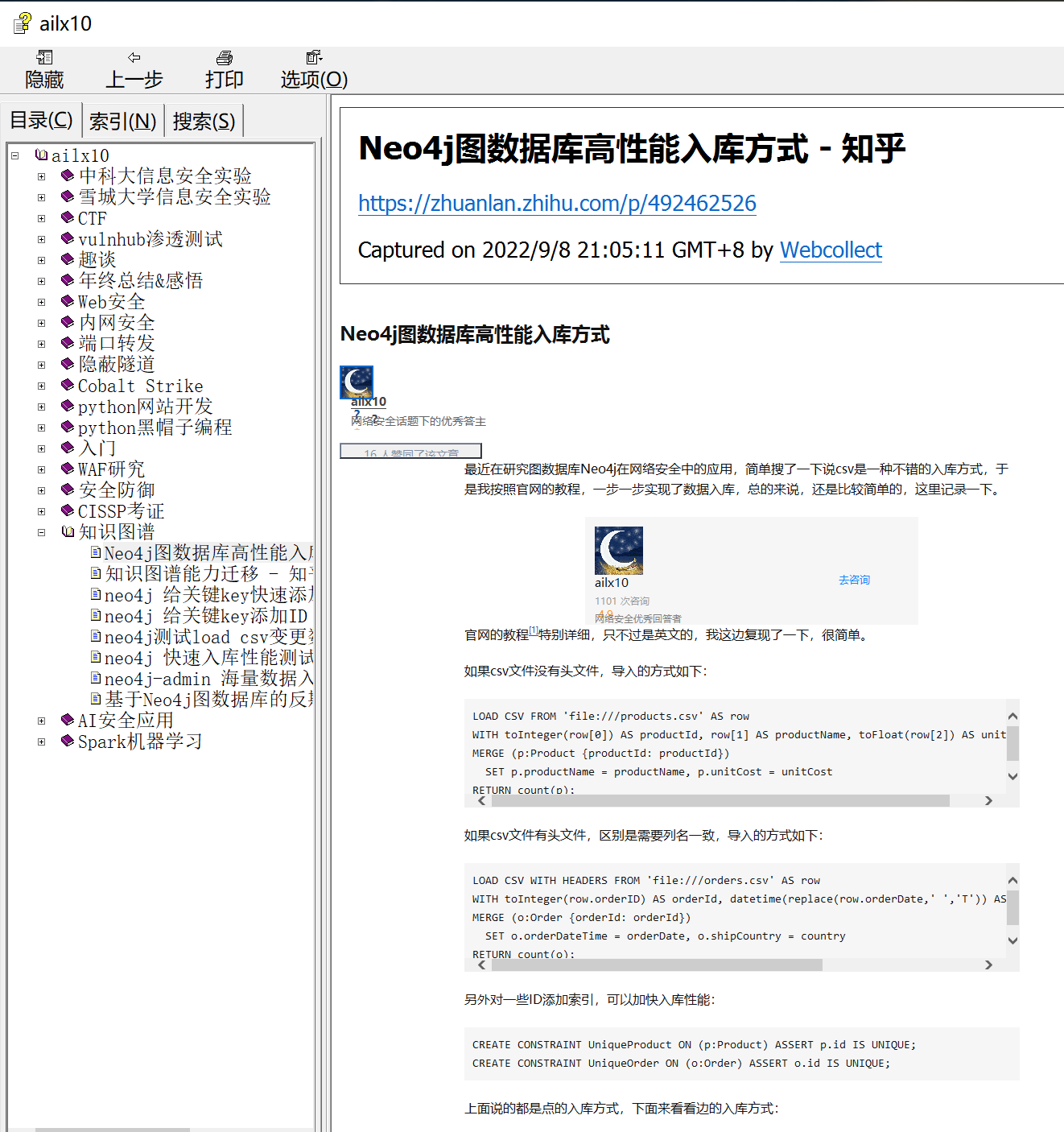Click the footnote [1] after 官网的教程
The width and height of the screenshot is (1064, 1132).
534,631
